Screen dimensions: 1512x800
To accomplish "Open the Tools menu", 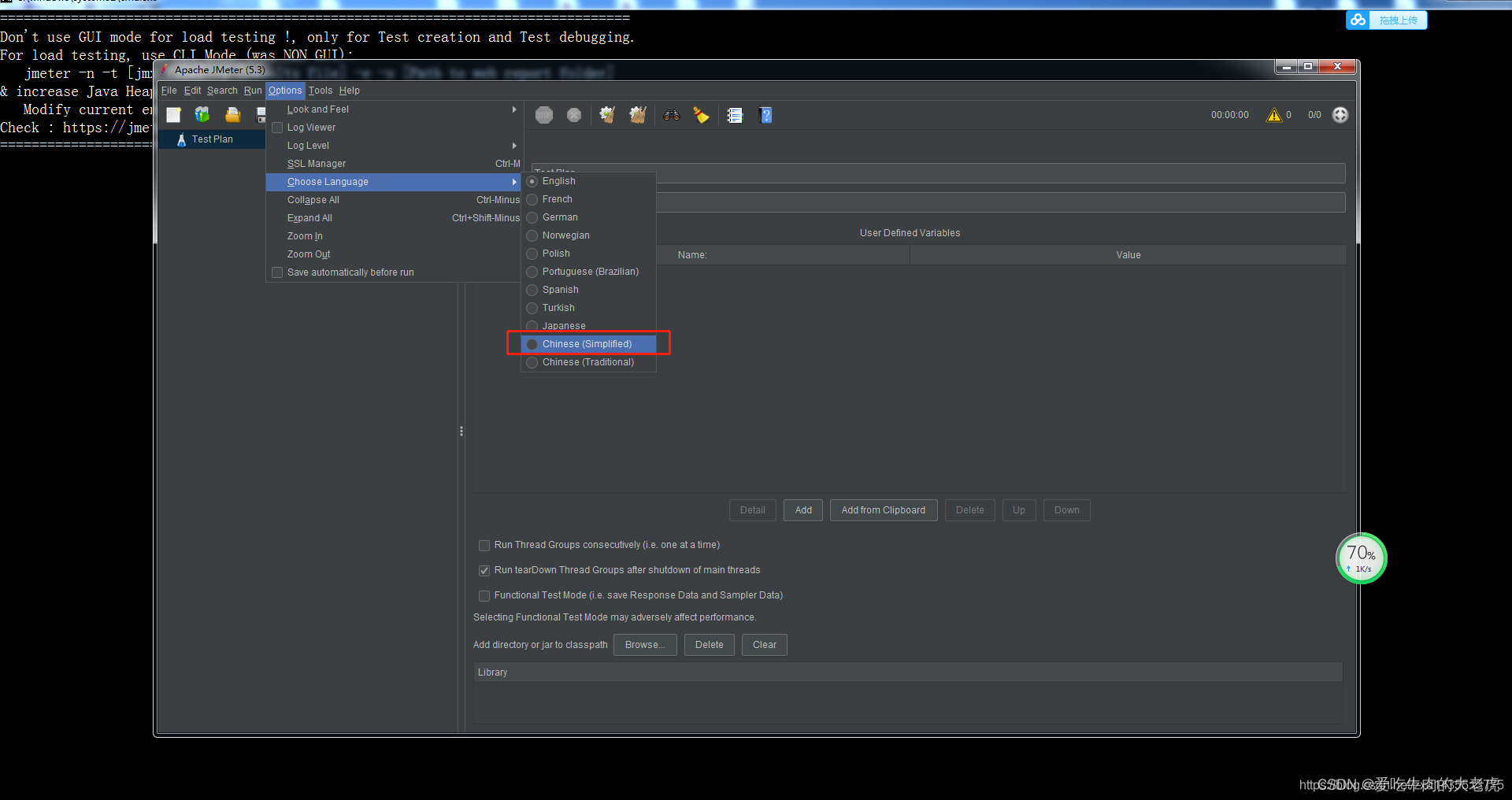I will [321, 91].
